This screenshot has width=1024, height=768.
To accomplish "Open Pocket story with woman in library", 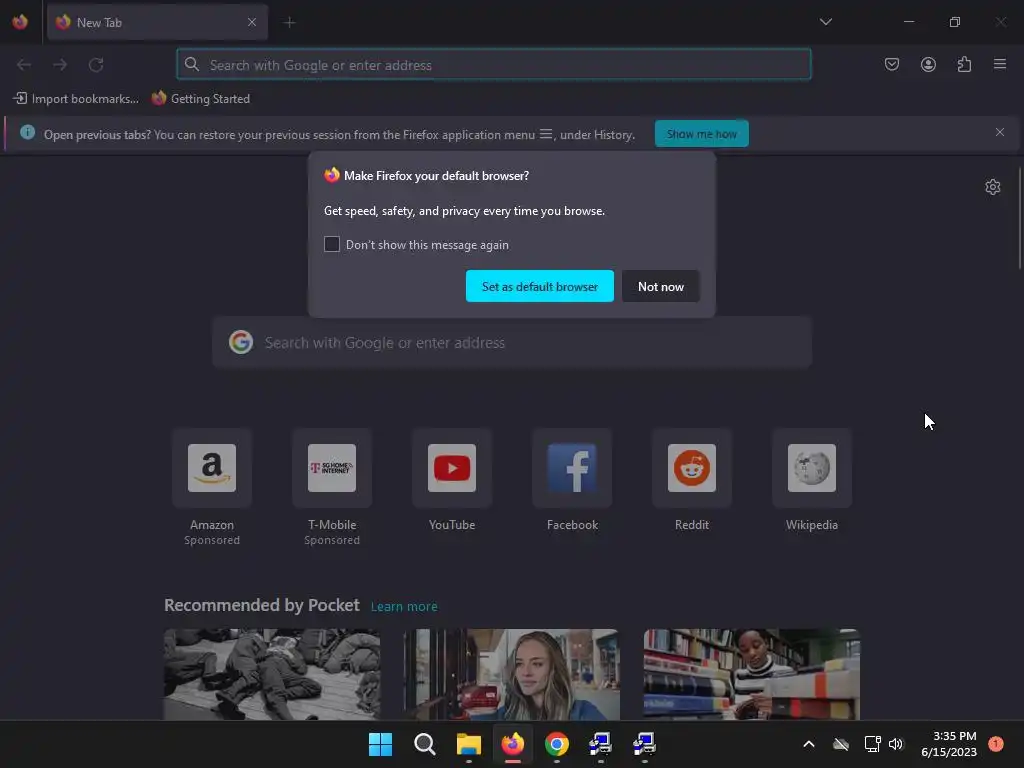I will point(752,675).
